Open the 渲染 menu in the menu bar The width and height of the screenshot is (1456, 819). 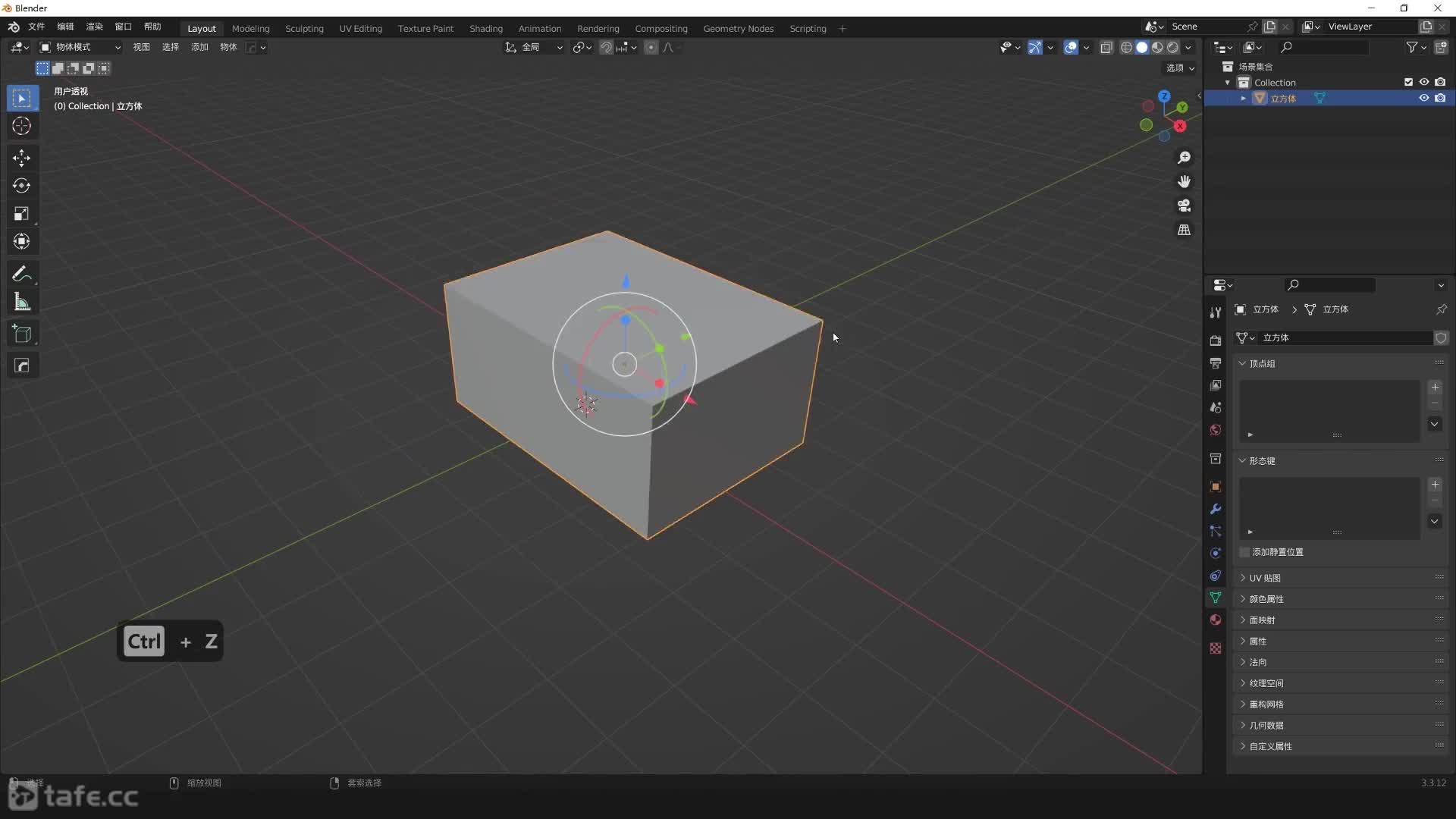[93, 27]
